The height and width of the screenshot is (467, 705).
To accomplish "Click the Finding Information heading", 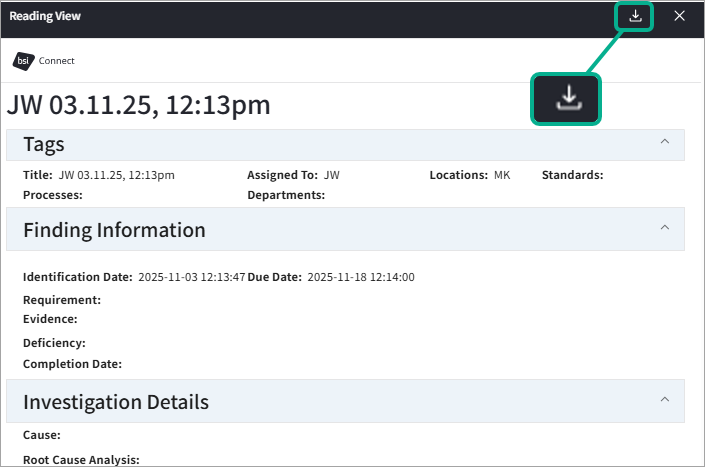I will (114, 230).
